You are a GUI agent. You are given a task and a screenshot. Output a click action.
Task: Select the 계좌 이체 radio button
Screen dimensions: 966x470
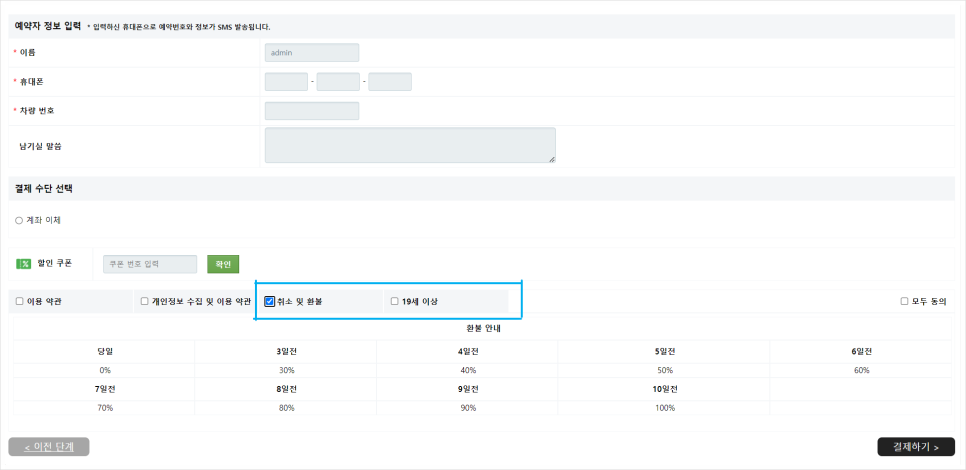(x=19, y=220)
